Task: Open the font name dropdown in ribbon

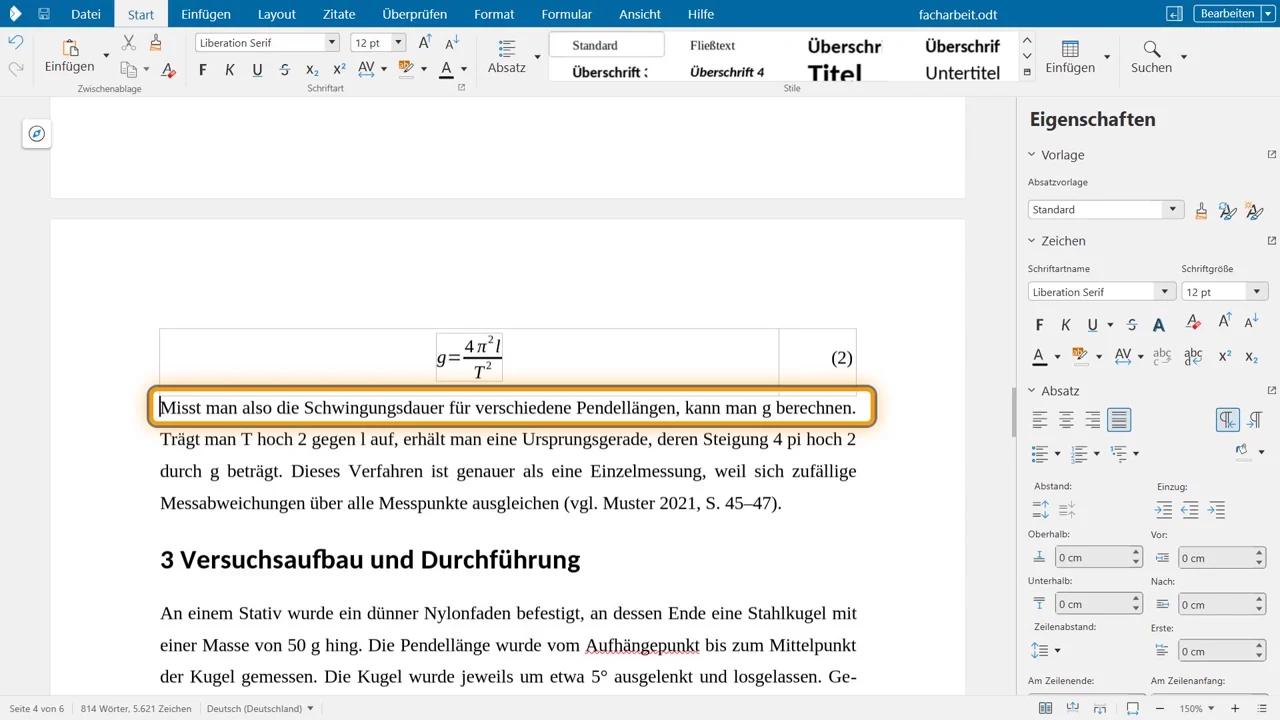Action: 332,42
